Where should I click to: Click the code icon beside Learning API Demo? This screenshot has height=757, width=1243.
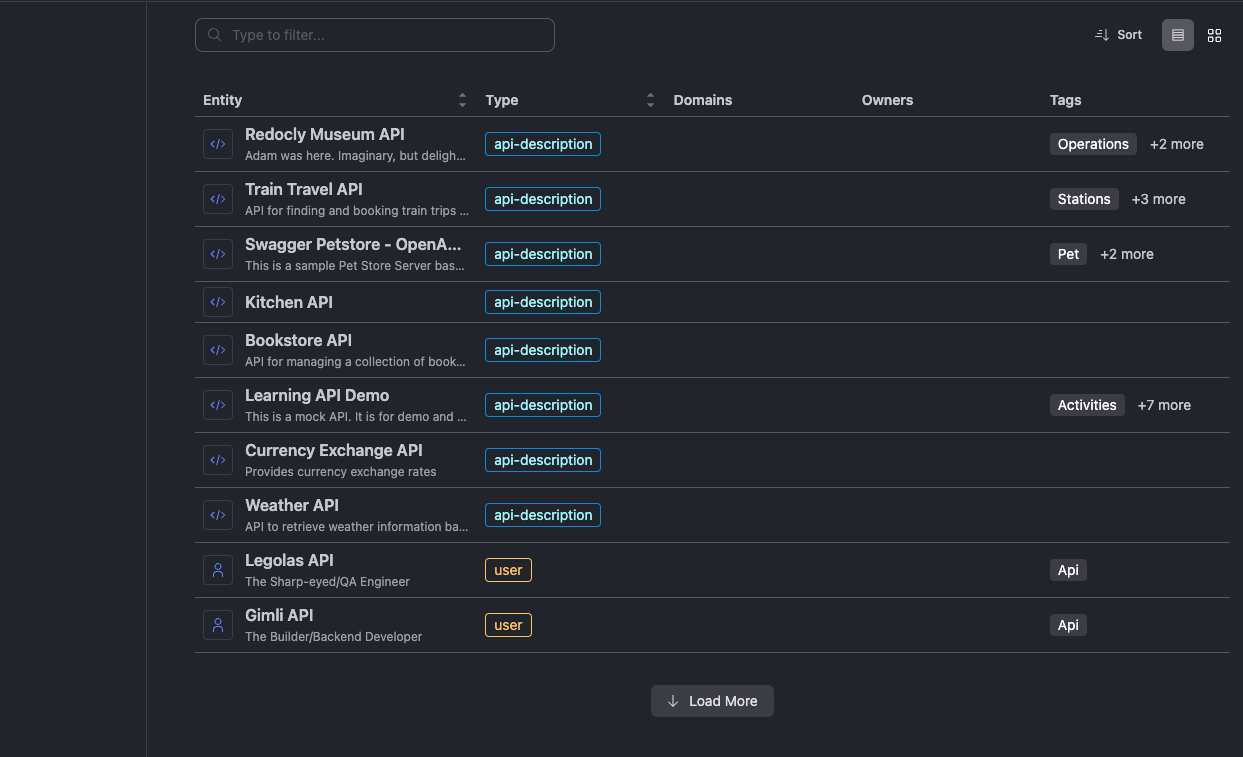pyautogui.click(x=218, y=405)
